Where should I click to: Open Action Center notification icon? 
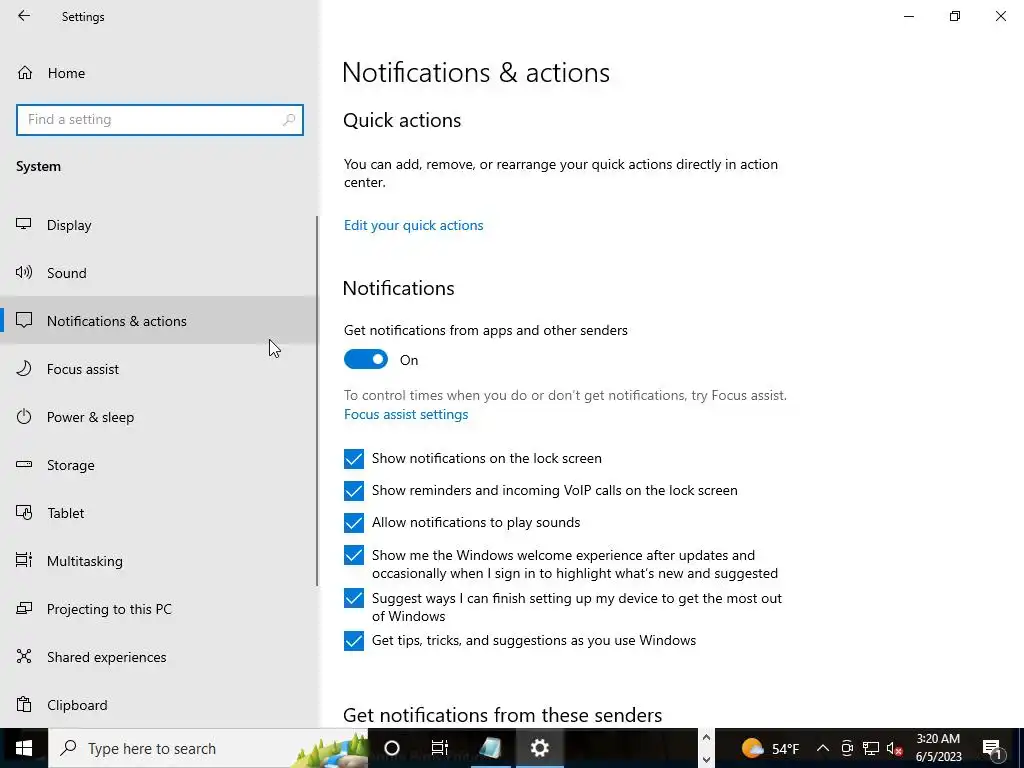click(993, 748)
